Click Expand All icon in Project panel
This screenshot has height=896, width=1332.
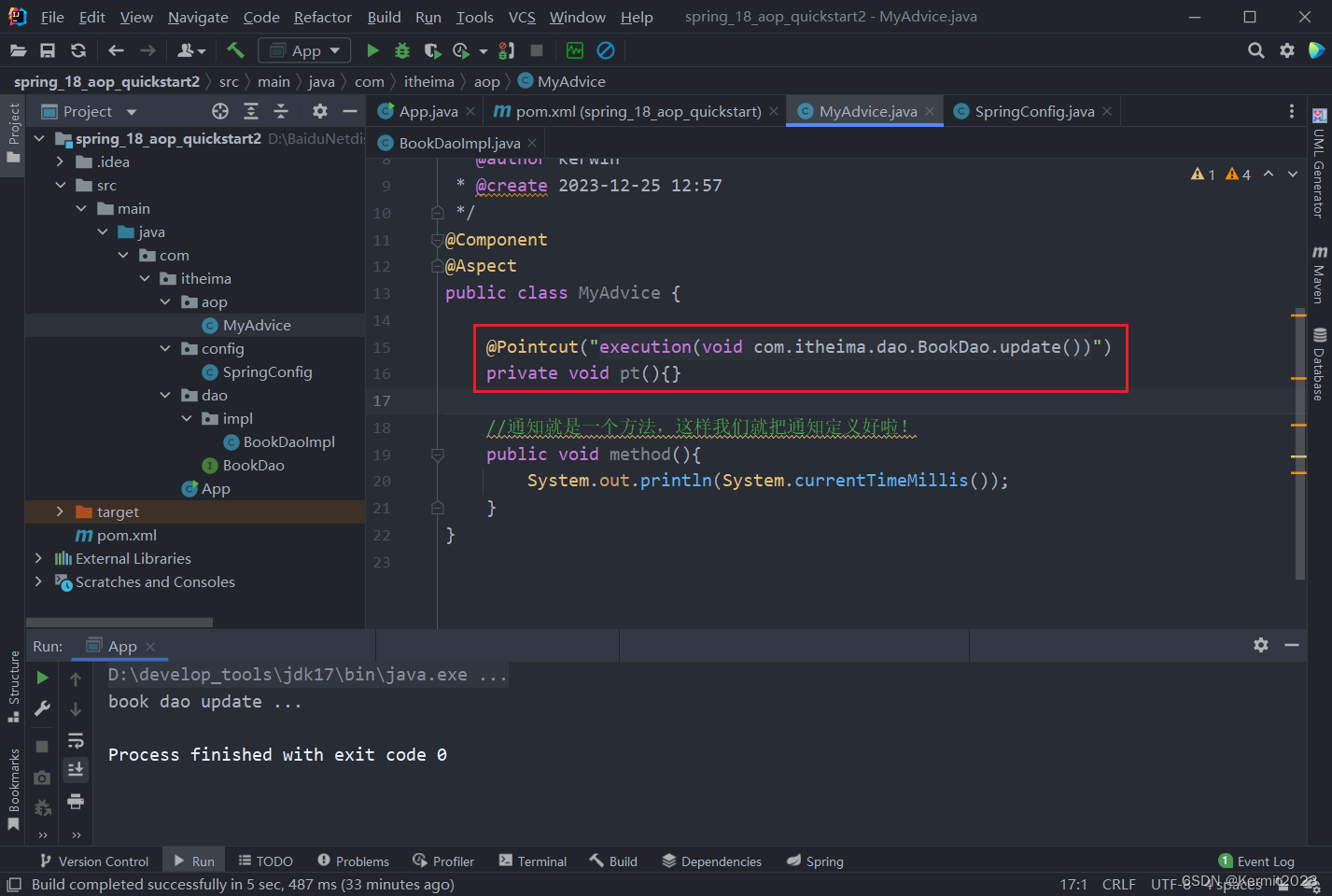click(251, 111)
